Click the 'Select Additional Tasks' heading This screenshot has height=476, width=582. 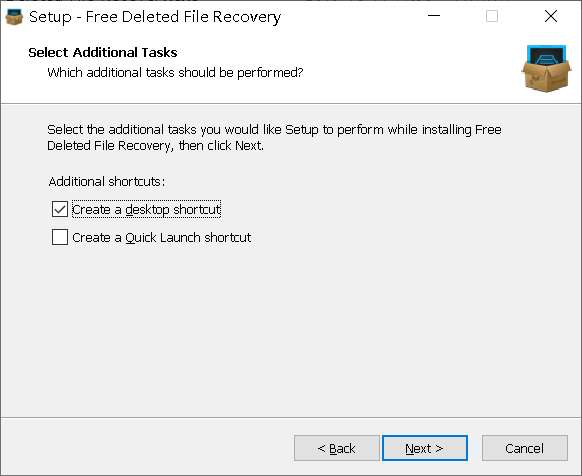[x=103, y=52]
